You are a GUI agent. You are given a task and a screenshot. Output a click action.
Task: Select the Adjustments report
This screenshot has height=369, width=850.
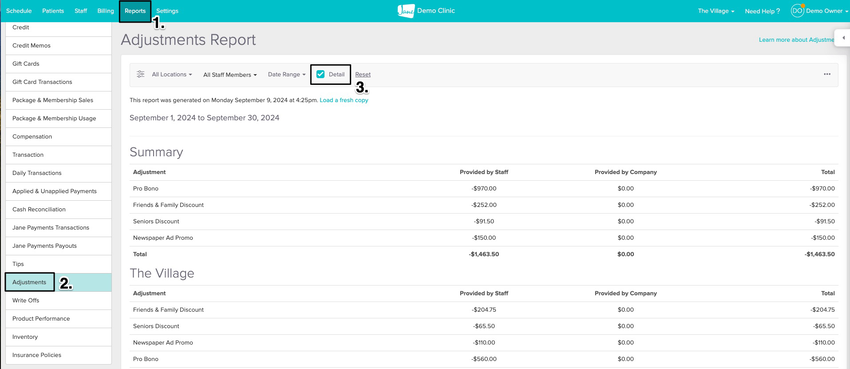tap(59, 282)
